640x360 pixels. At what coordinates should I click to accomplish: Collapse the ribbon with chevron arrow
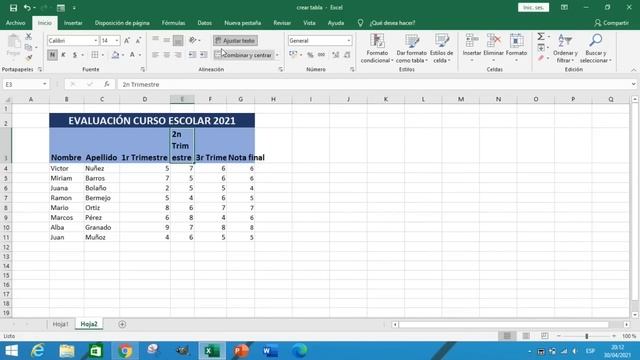pos(633,70)
